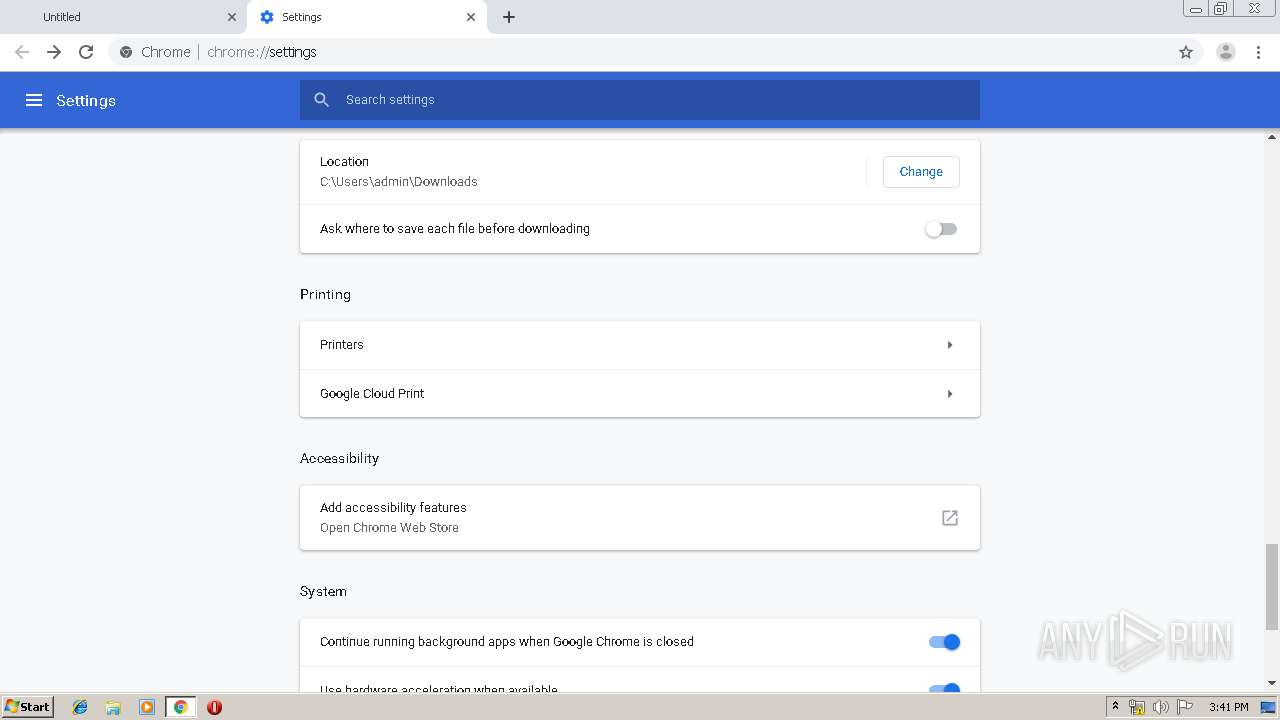The image size is (1280, 720).
Task: Open the Opera icon in the taskbar
Action: 214,707
